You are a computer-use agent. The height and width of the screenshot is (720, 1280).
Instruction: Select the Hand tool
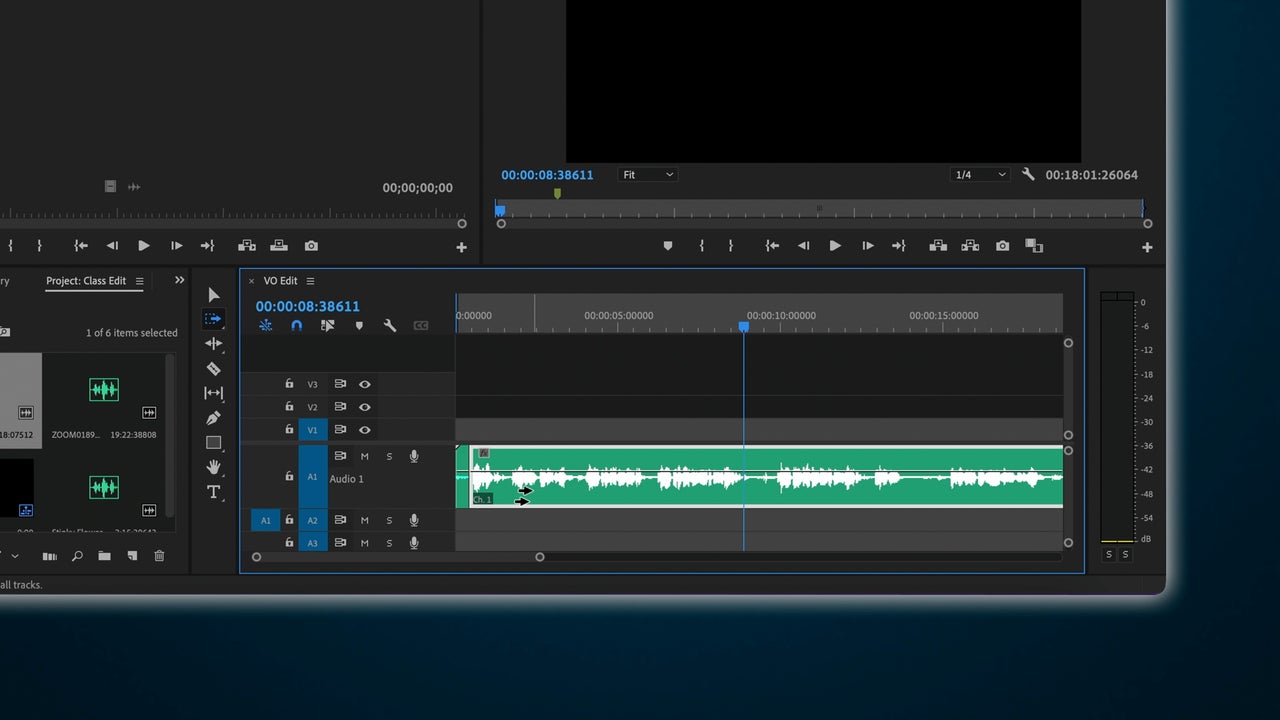pos(213,467)
